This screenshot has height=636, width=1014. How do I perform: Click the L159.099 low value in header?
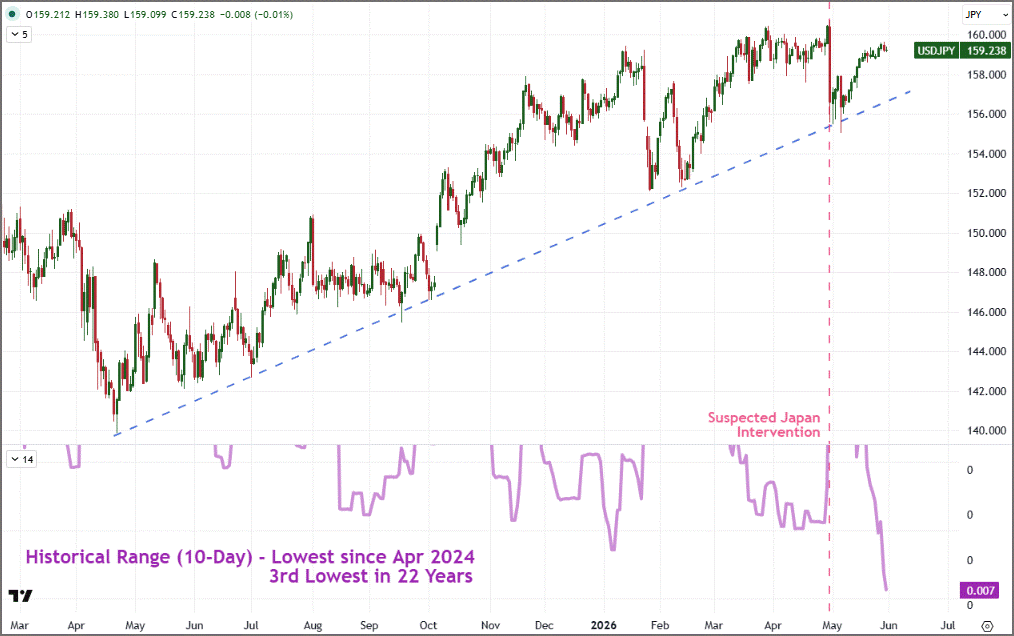145,14
